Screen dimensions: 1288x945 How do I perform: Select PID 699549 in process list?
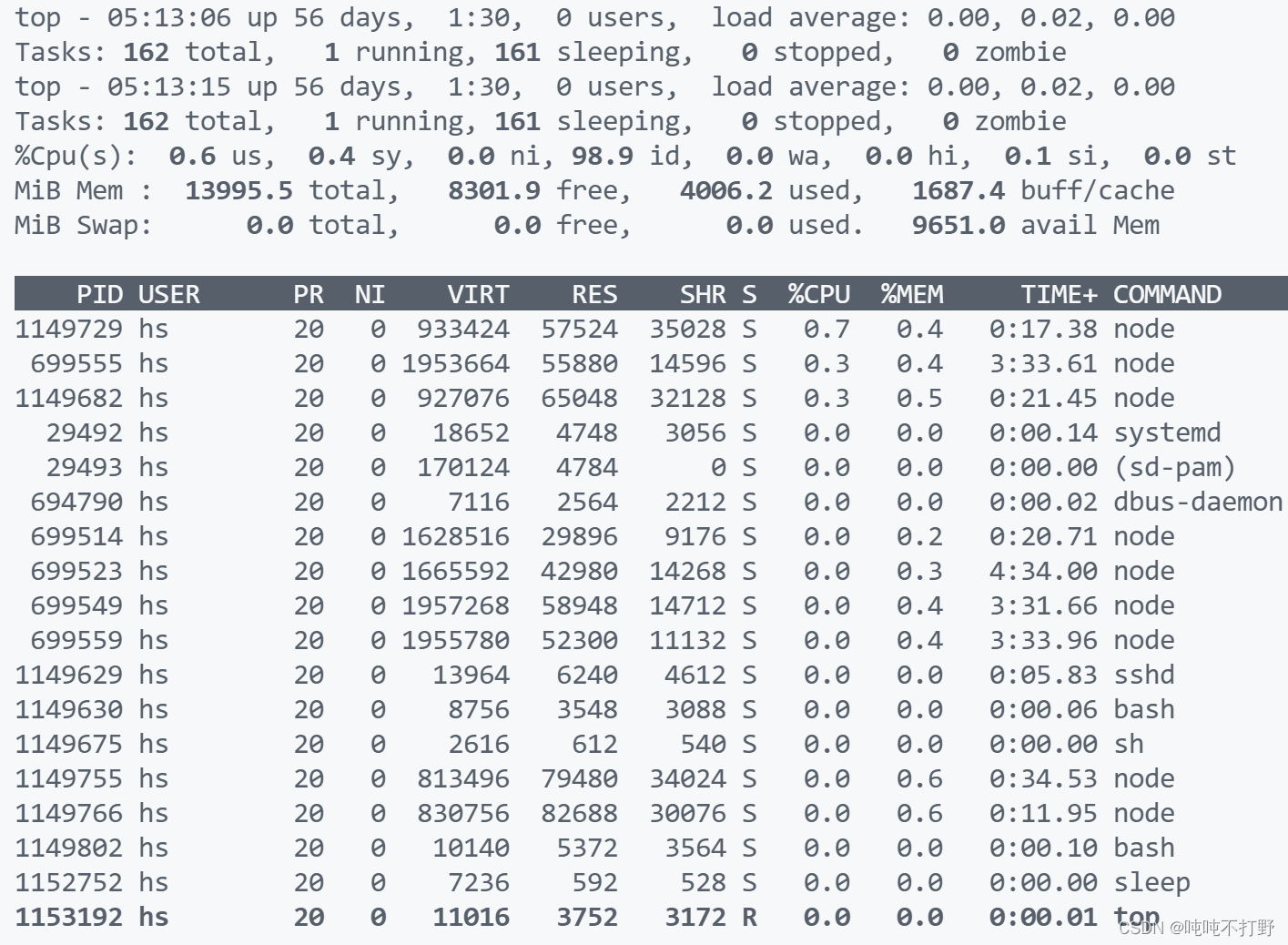tap(76, 605)
